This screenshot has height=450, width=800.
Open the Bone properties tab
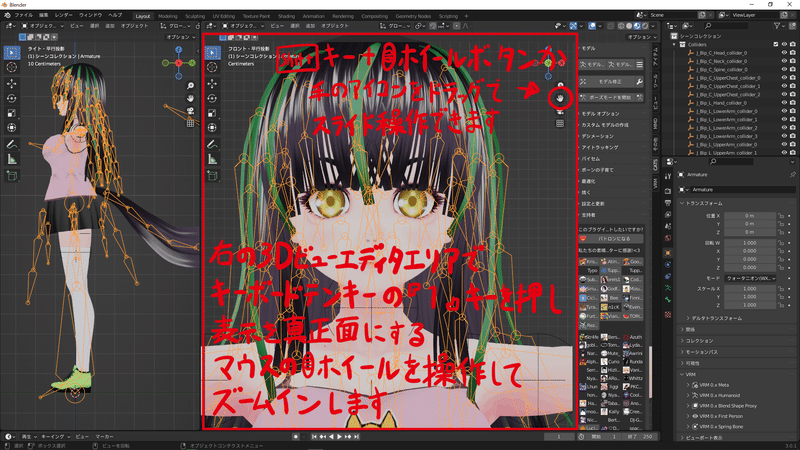point(668,300)
